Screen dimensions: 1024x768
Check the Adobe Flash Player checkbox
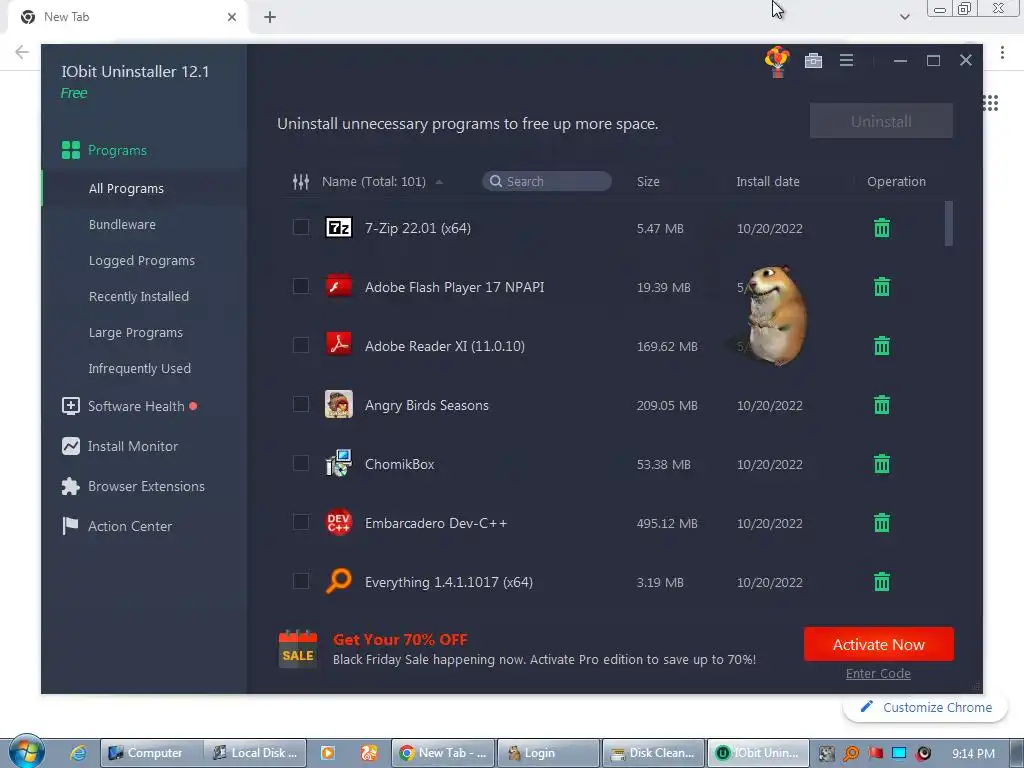pos(300,286)
